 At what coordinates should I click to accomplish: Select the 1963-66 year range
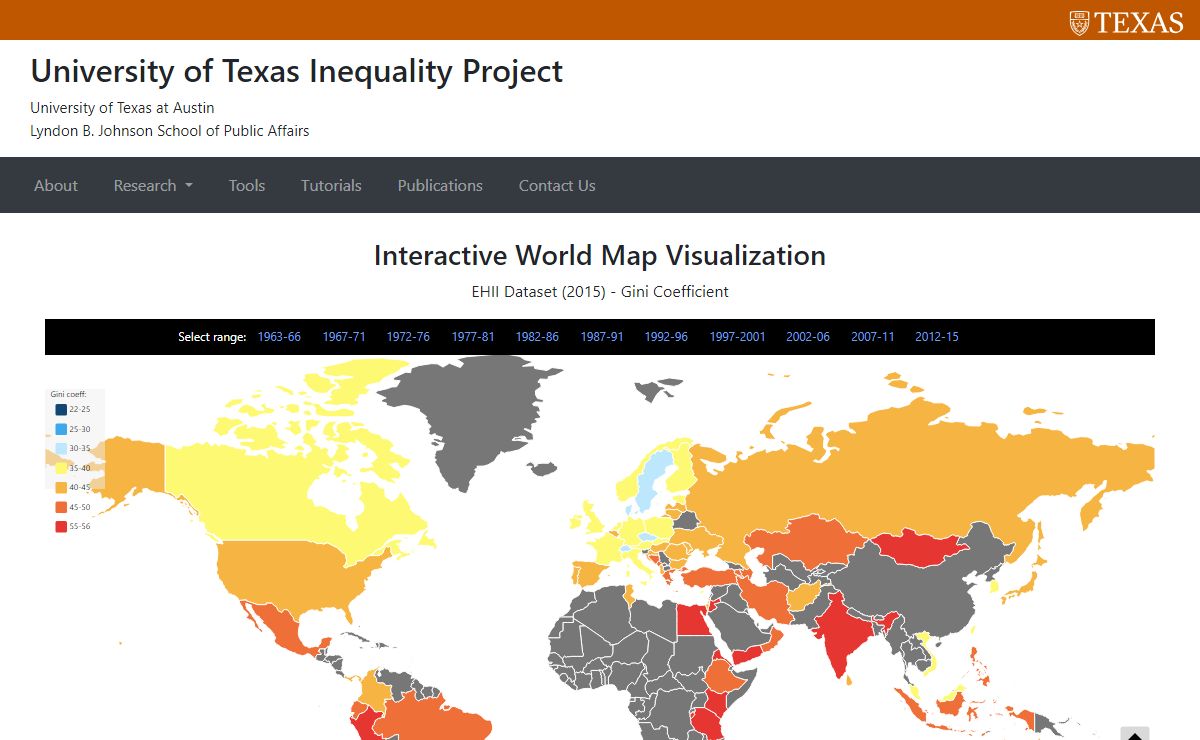point(279,337)
